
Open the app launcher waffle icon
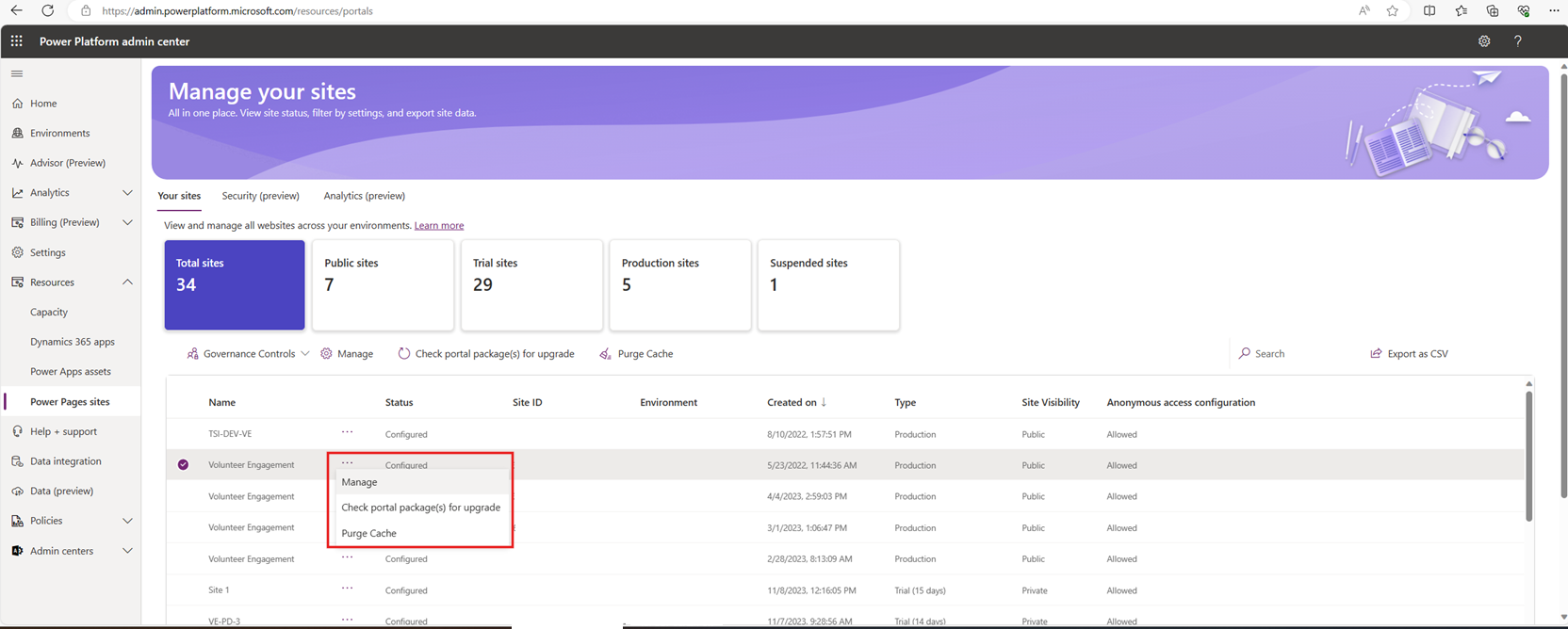pos(17,41)
